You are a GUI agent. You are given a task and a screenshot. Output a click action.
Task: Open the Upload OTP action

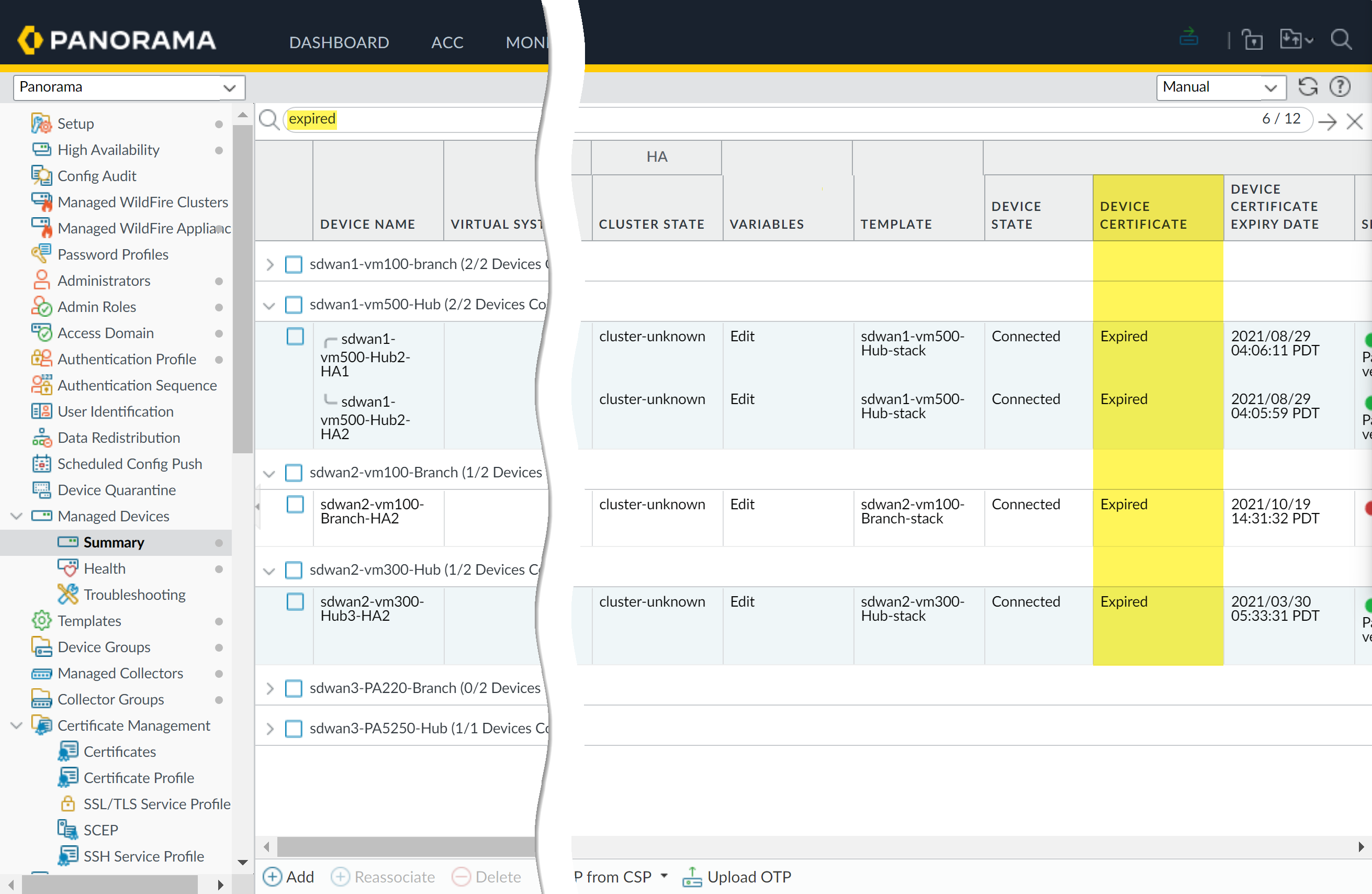tap(737, 877)
